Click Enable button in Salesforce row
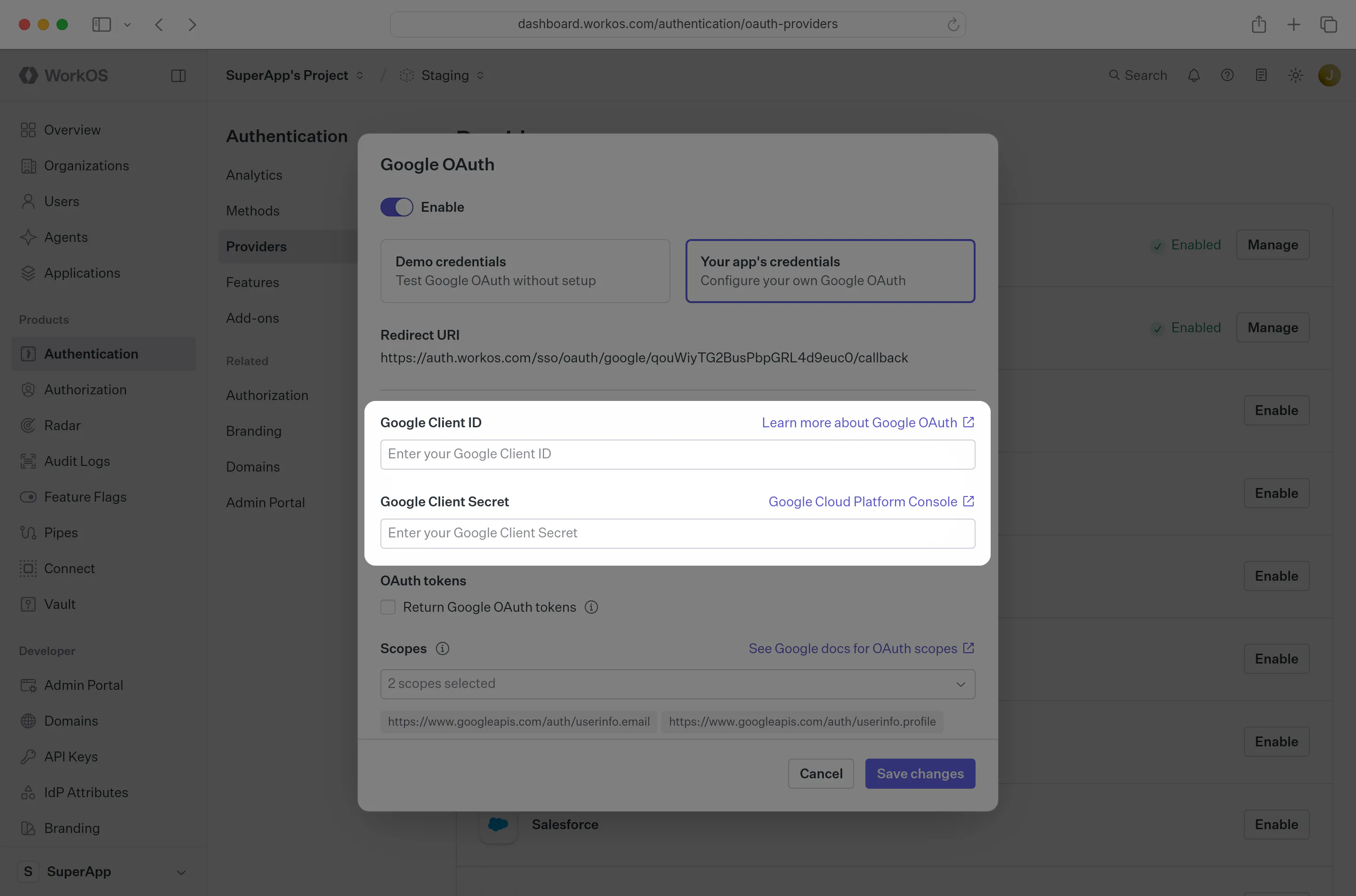Viewport: 1356px width, 896px height. pyautogui.click(x=1276, y=824)
